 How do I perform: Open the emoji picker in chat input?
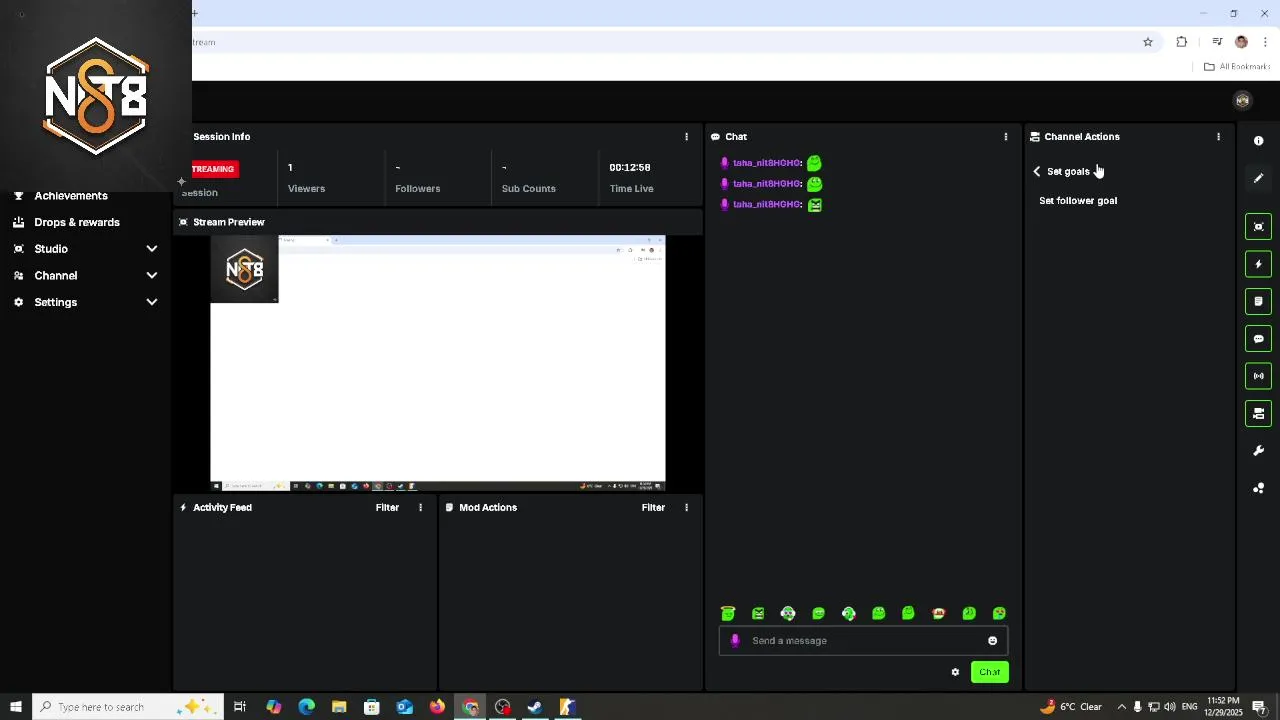[x=993, y=641]
